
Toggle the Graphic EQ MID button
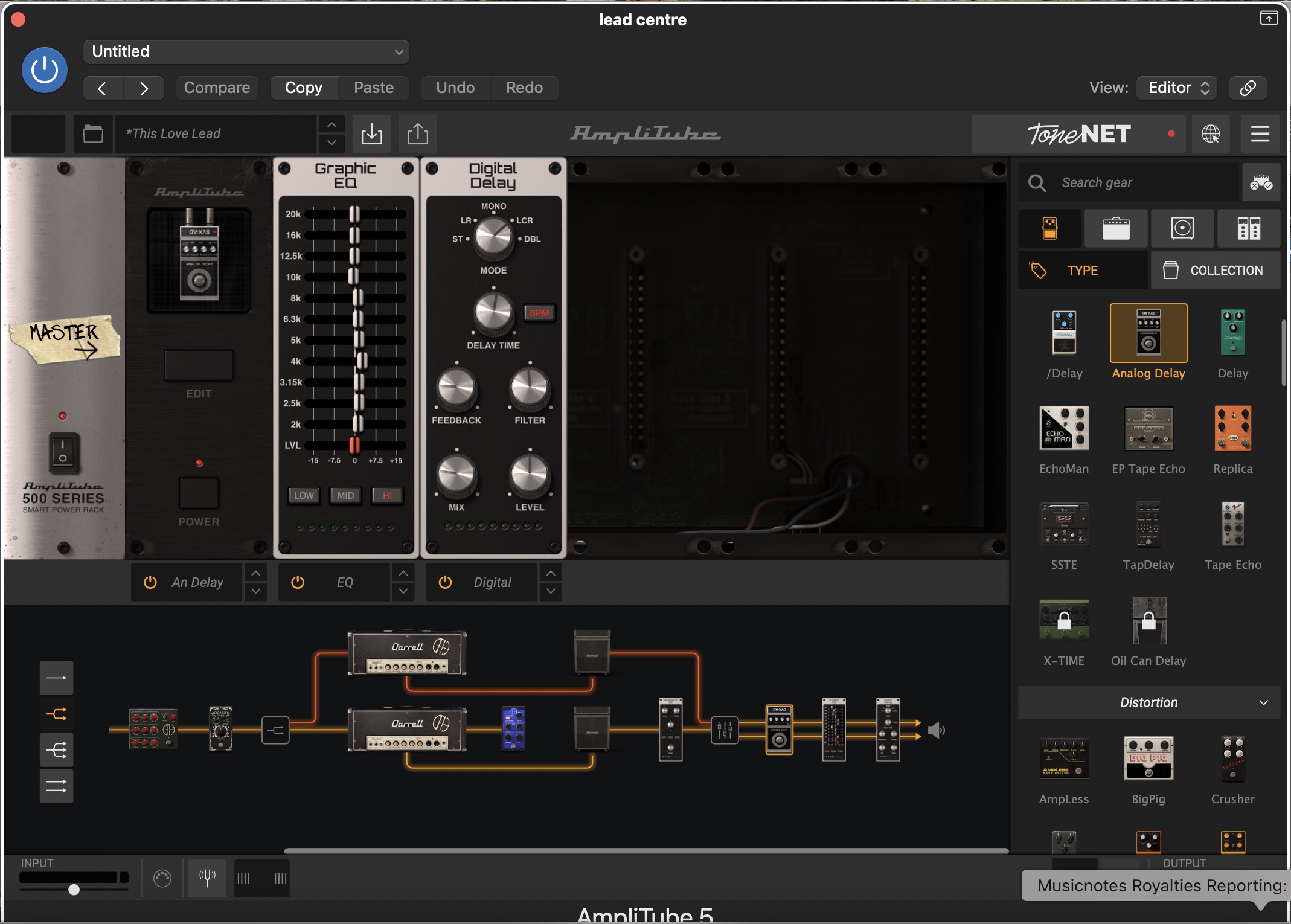coord(345,495)
